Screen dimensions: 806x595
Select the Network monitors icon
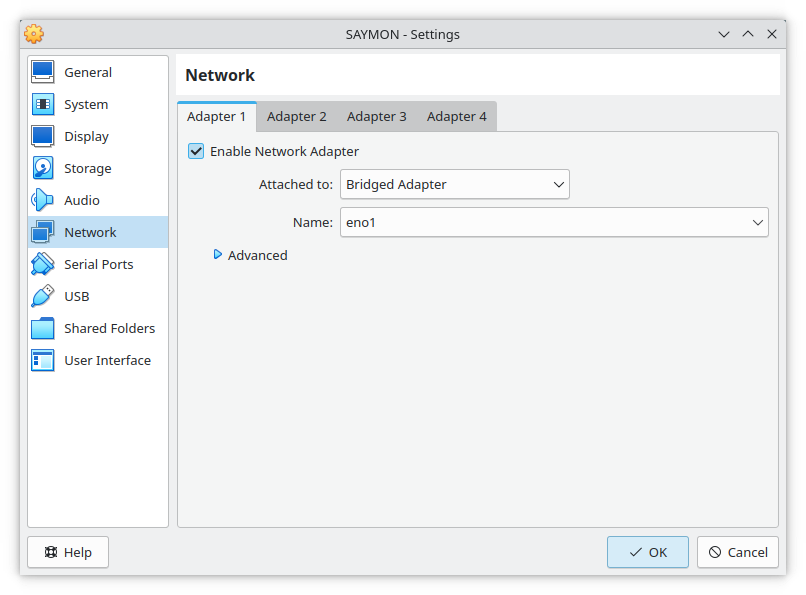(43, 232)
